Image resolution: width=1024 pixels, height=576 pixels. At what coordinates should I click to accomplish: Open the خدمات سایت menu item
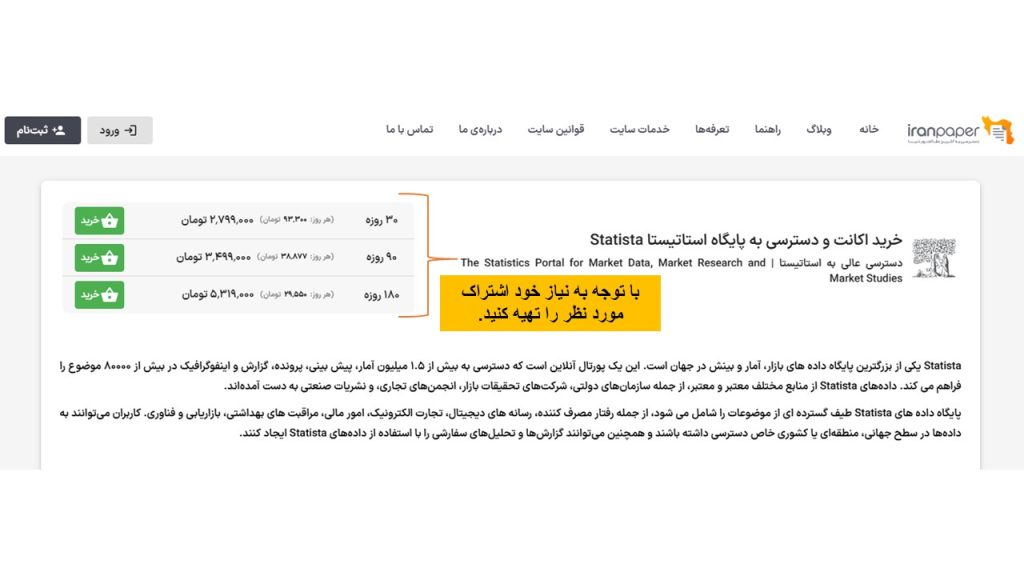[x=639, y=129]
